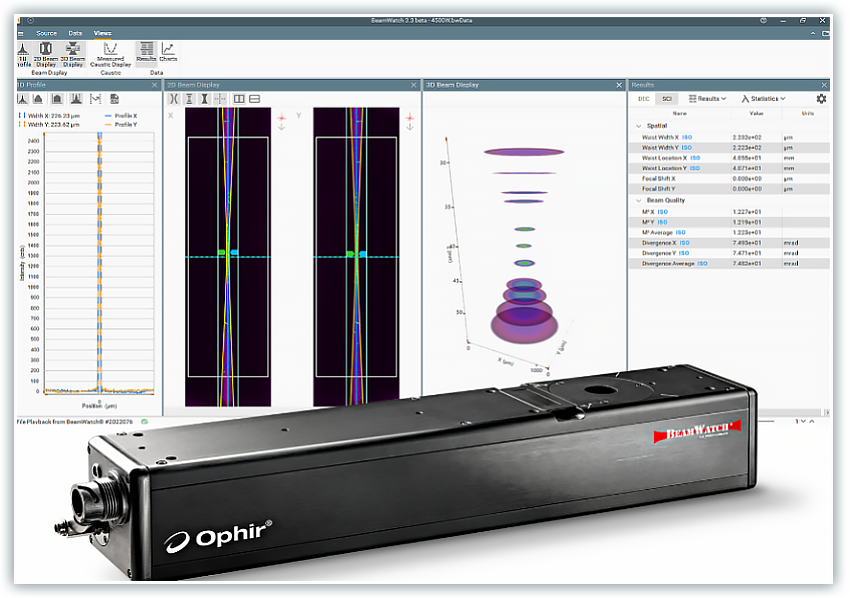Toggle crosshair tool in 2D Beam Display
This screenshot has width=850, height=598.
(x=219, y=99)
